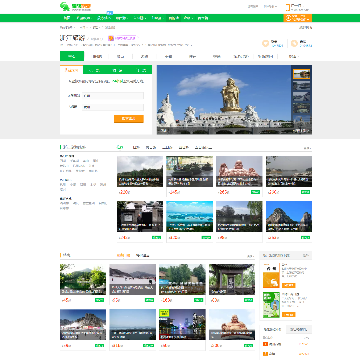
Task: Click the orange search button in the panel
Action: point(129,119)
